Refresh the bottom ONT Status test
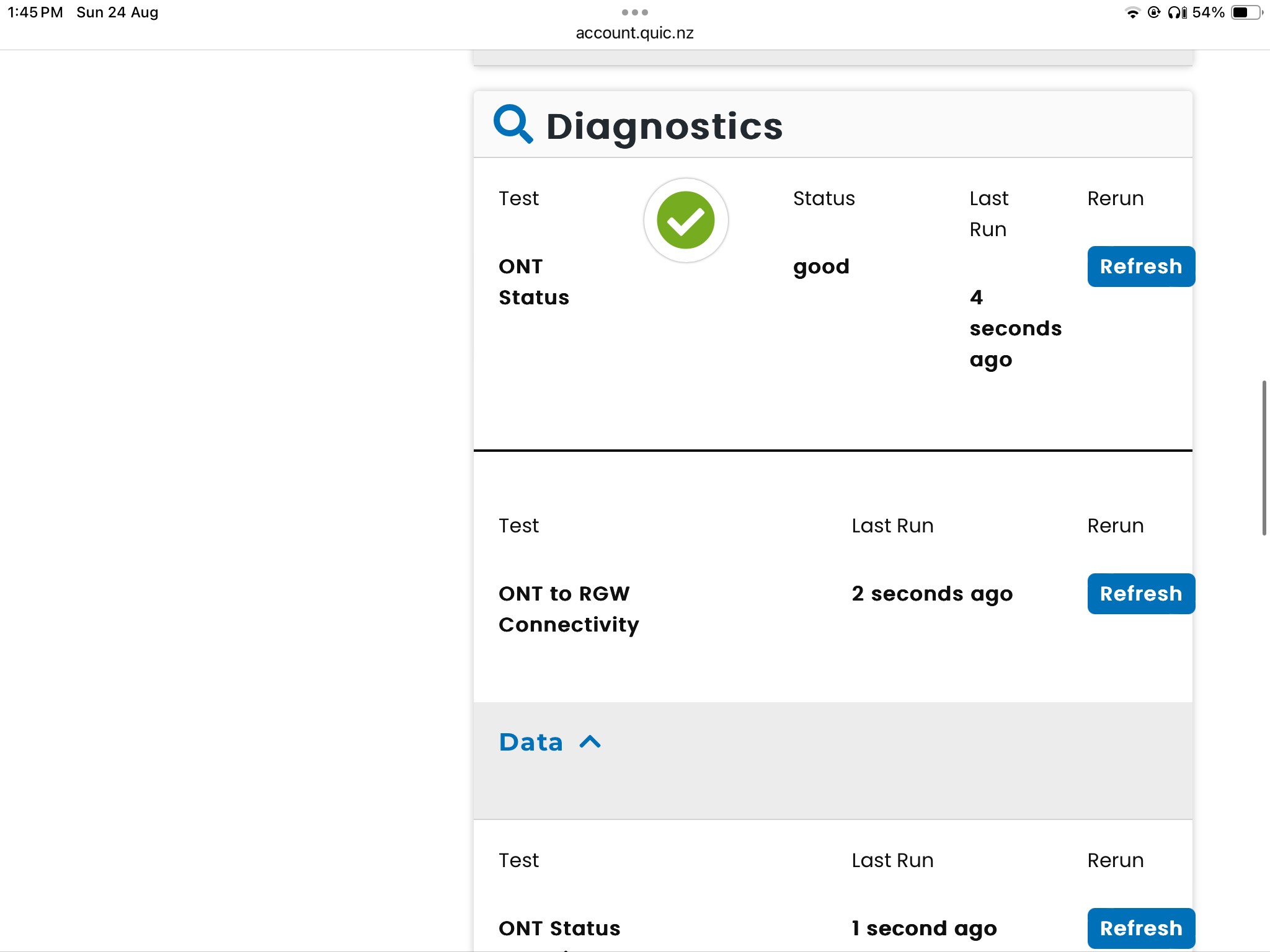Screen dimensions: 1270x952 (x=1140, y=928)
